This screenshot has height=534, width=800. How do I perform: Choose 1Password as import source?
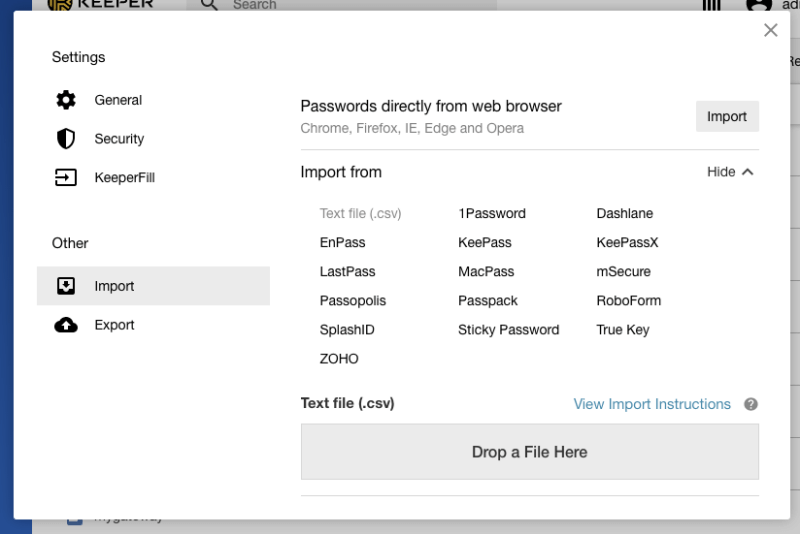(x=492, y=213)
